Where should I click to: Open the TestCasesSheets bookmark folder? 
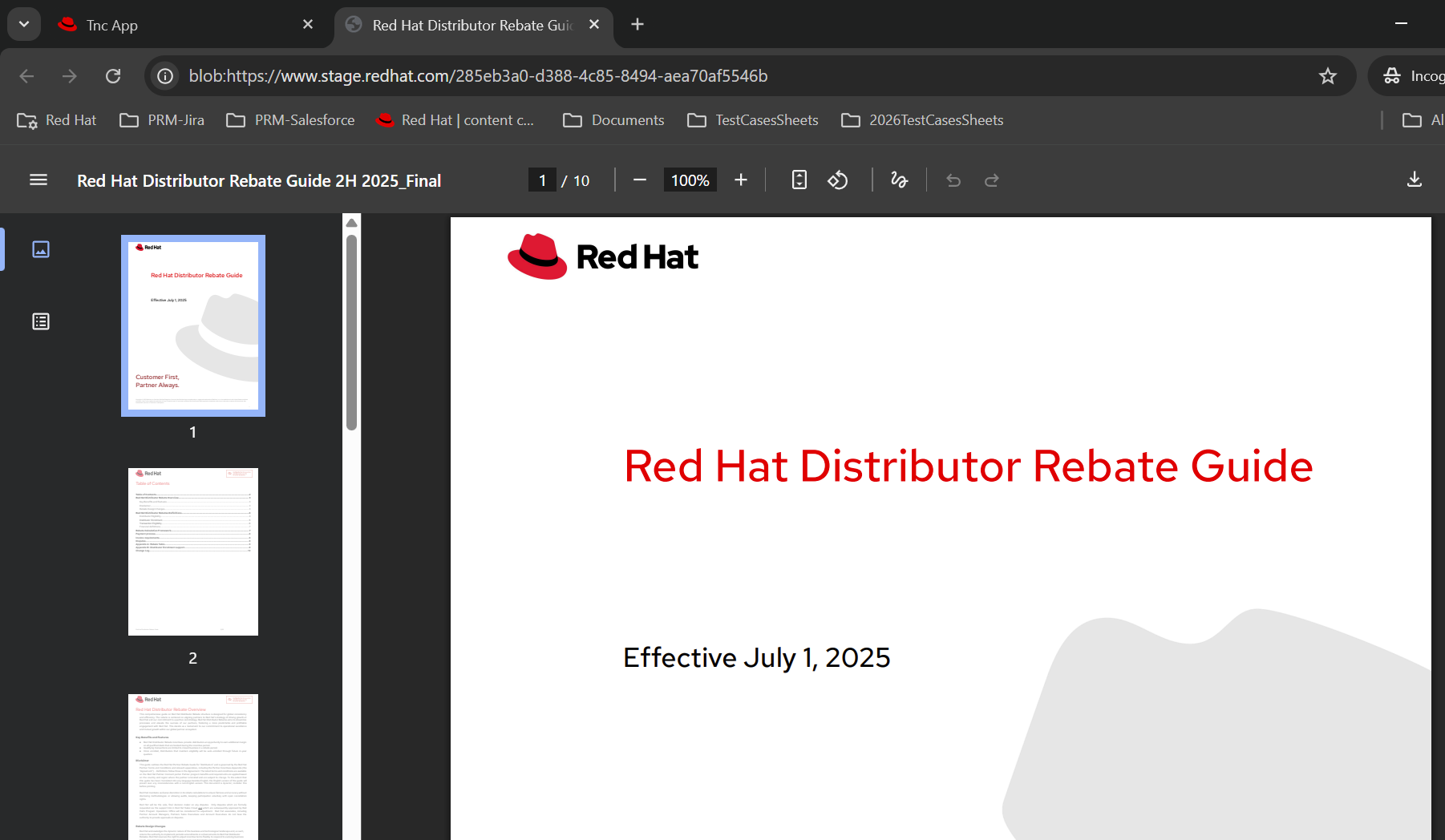point(753,120)
